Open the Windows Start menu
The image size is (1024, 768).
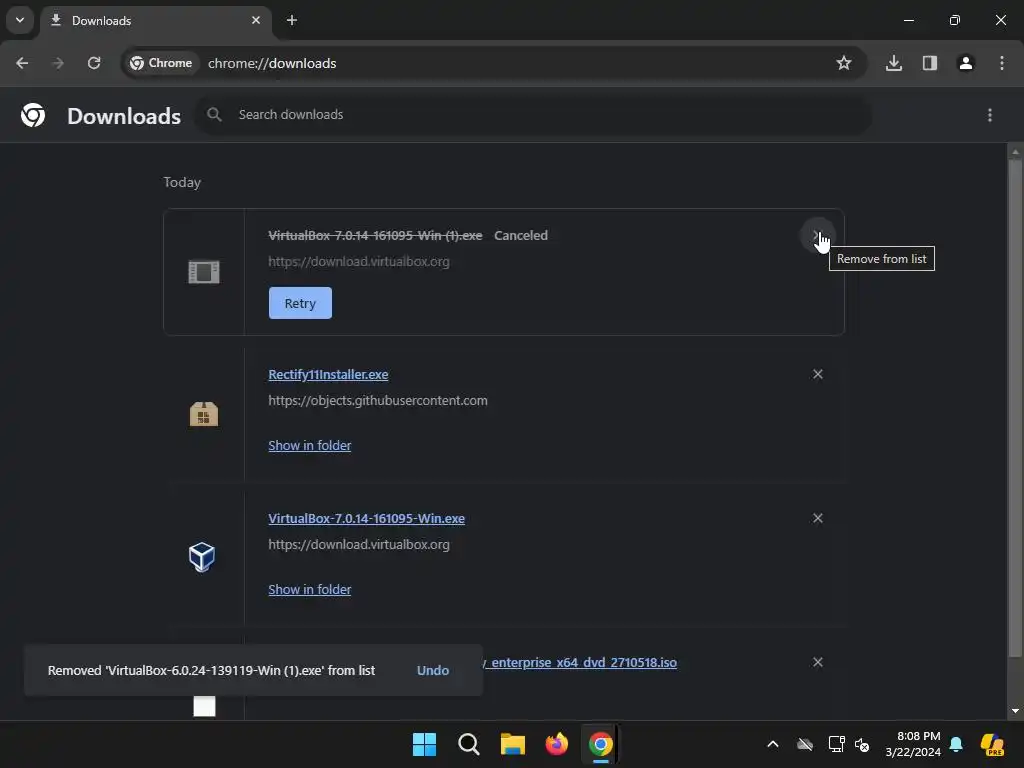(x=424, y=744)
